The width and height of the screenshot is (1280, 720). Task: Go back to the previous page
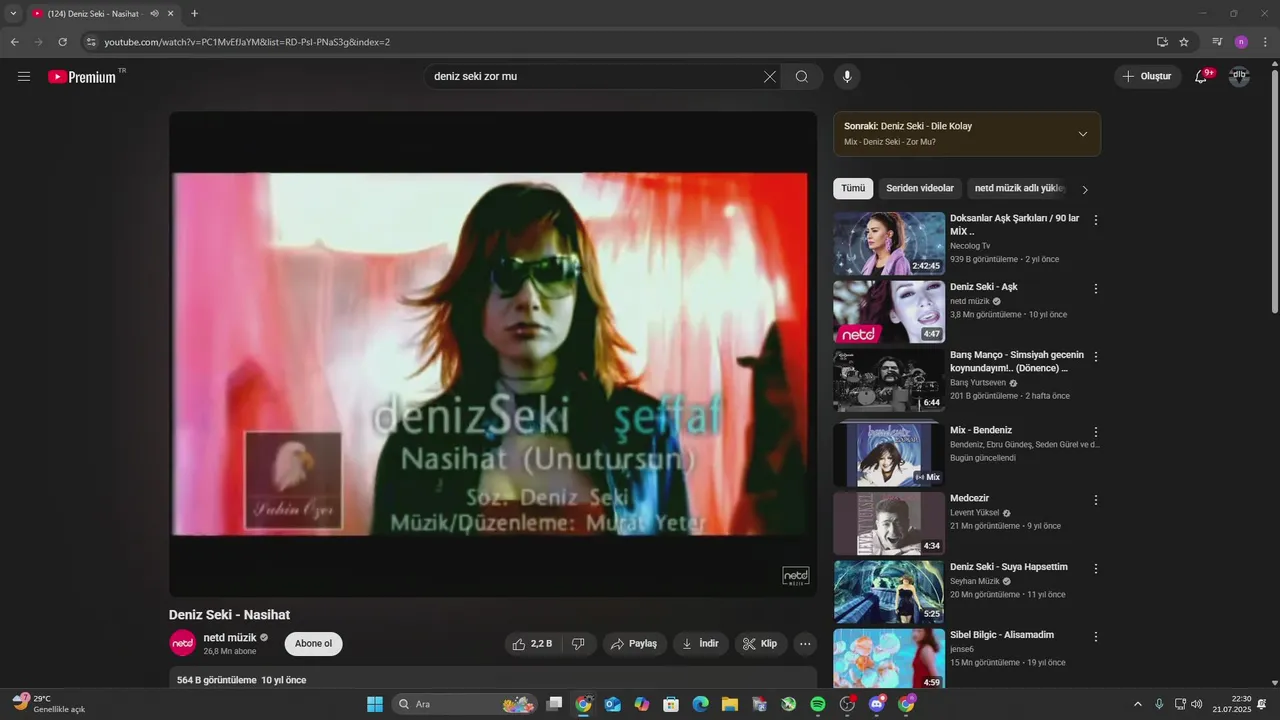point(15,42)
